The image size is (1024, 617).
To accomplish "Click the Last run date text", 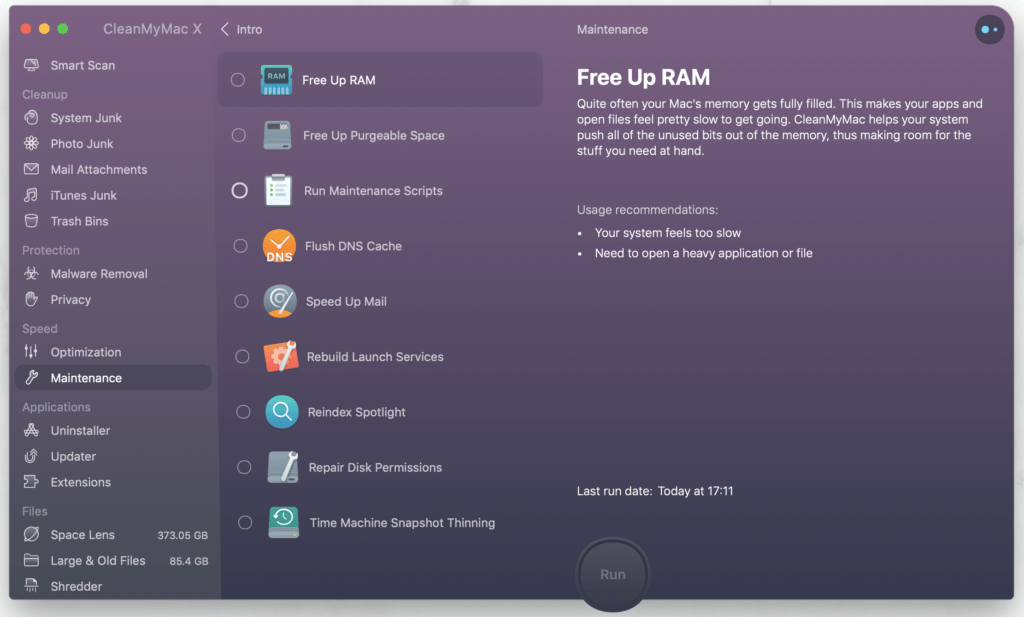I will (x=655, y=491).
